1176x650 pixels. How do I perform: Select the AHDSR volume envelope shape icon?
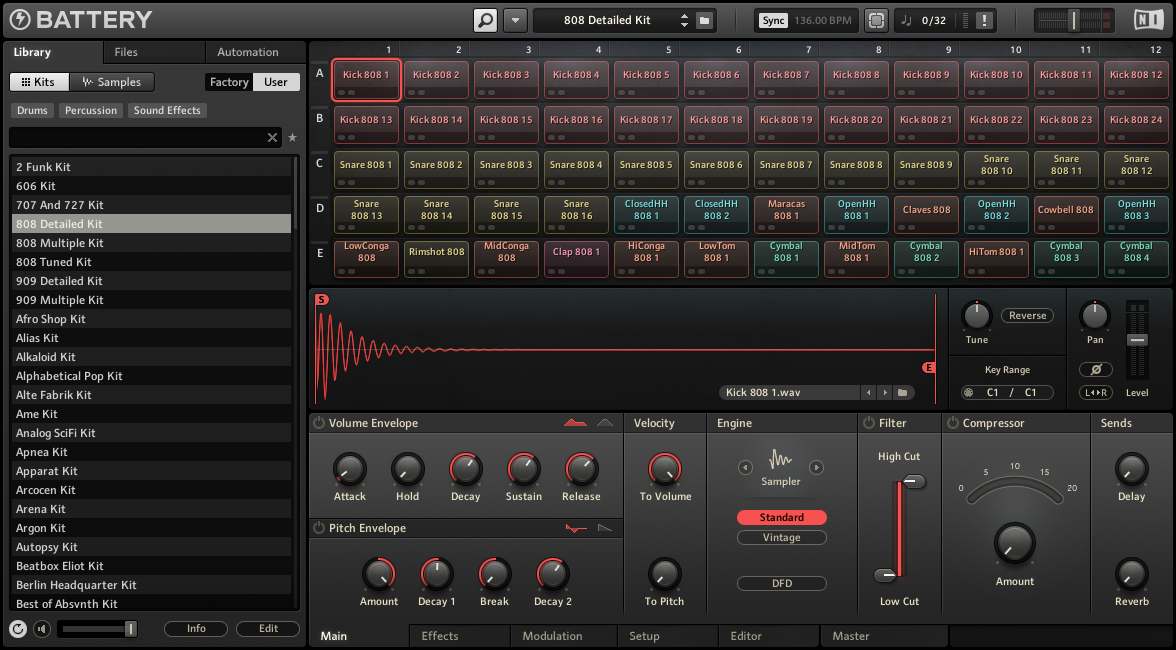coord(575,423)
